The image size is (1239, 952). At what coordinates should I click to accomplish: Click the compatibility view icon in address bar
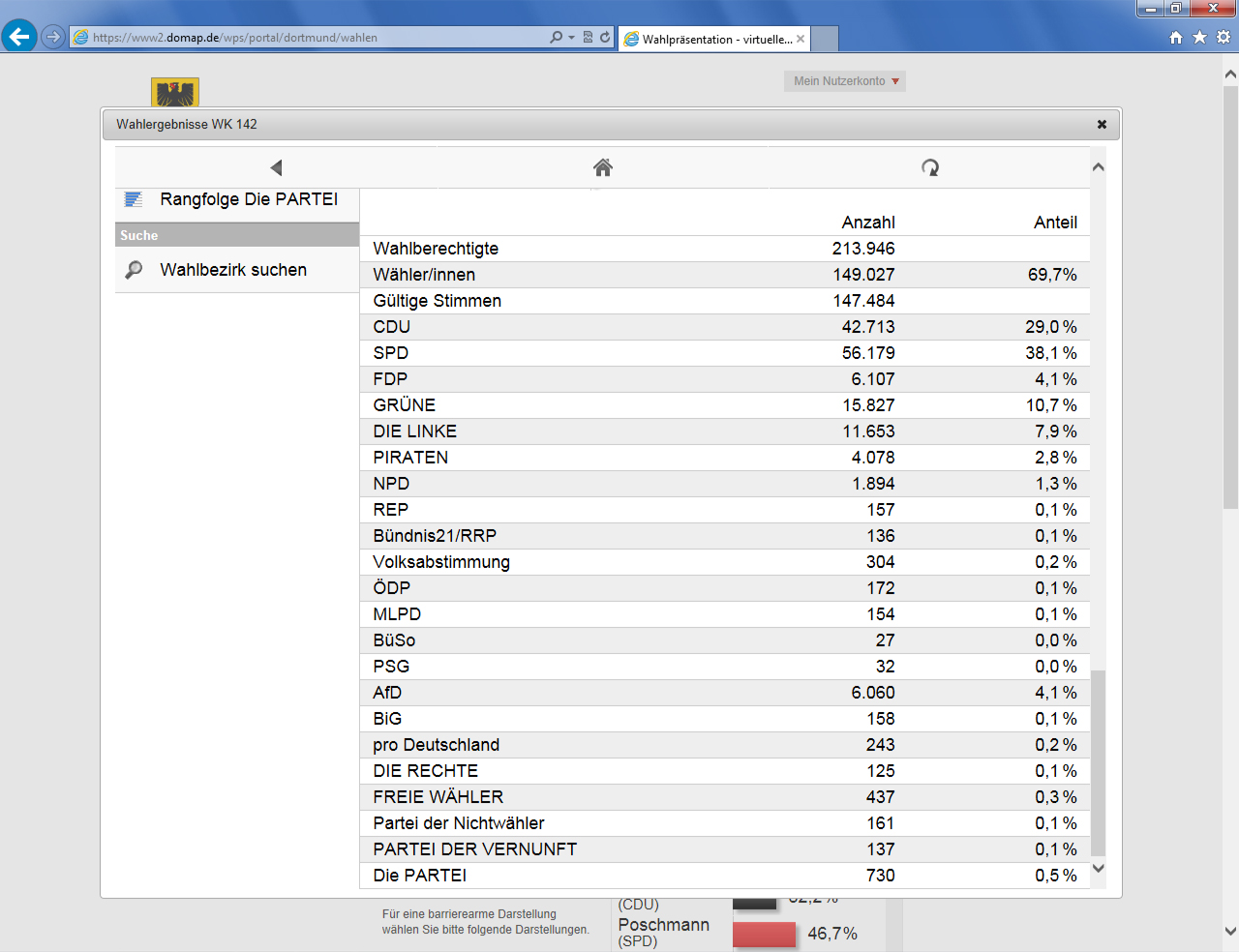click(x=588, y=38)
